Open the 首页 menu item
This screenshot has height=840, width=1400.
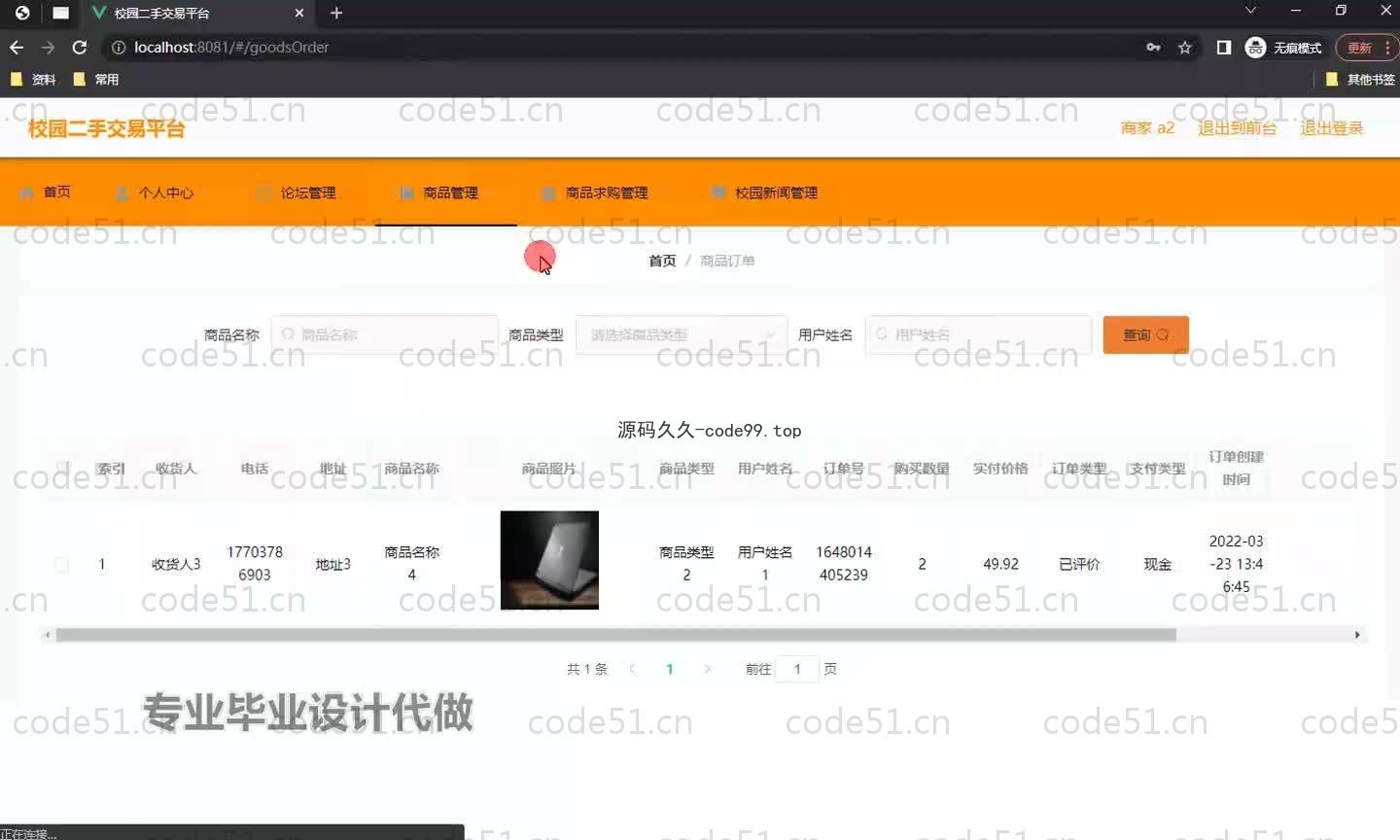pos(46,192)
